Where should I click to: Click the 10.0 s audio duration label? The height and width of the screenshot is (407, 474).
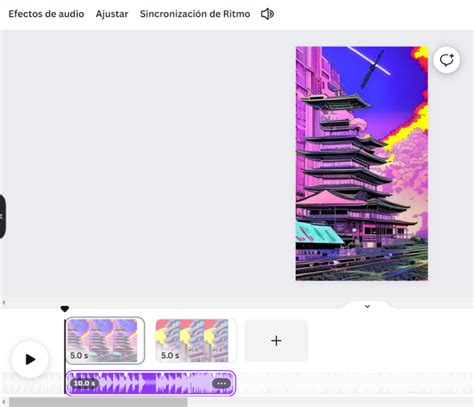84,383
